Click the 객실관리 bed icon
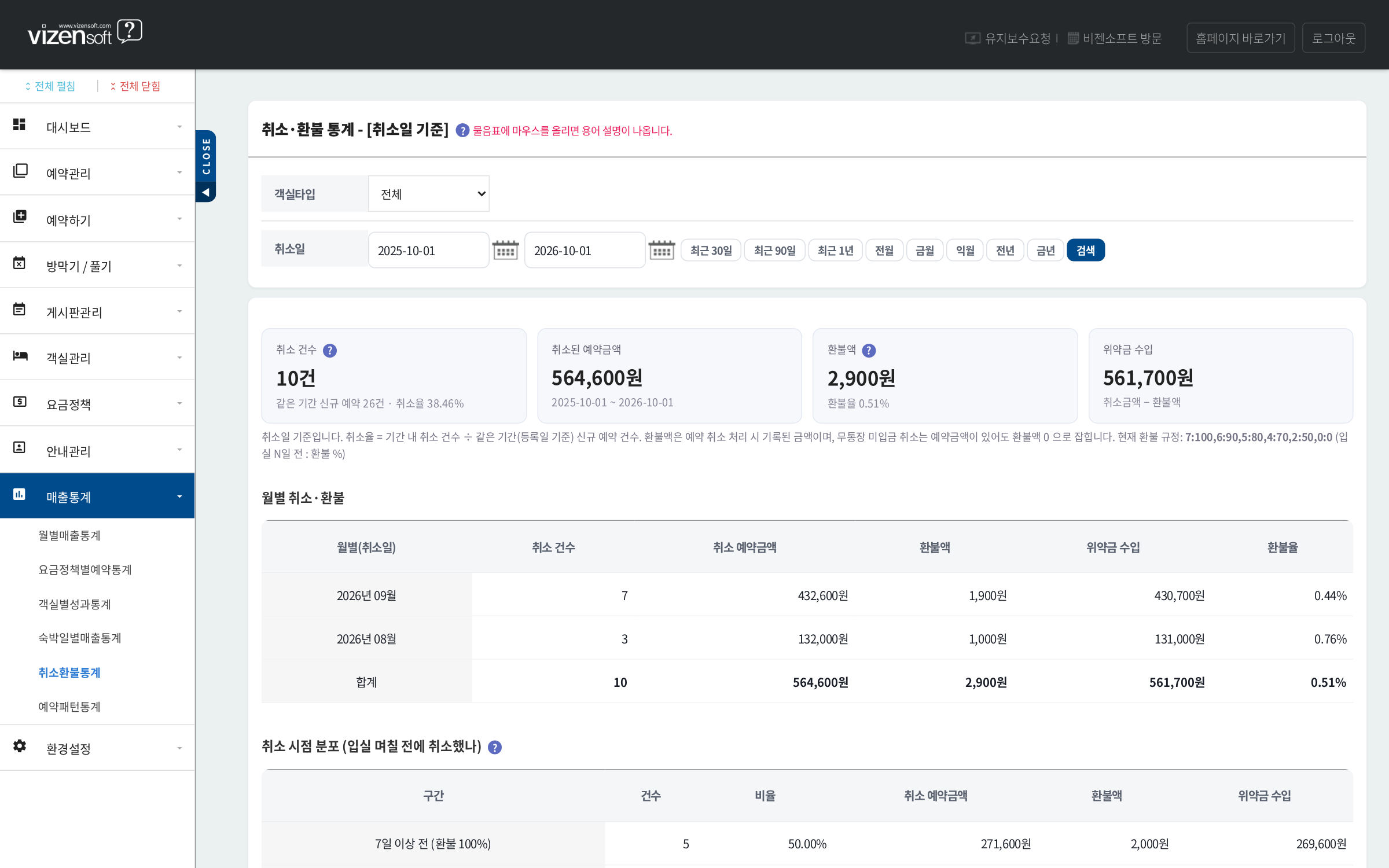1389x868 pixels. 20,355
